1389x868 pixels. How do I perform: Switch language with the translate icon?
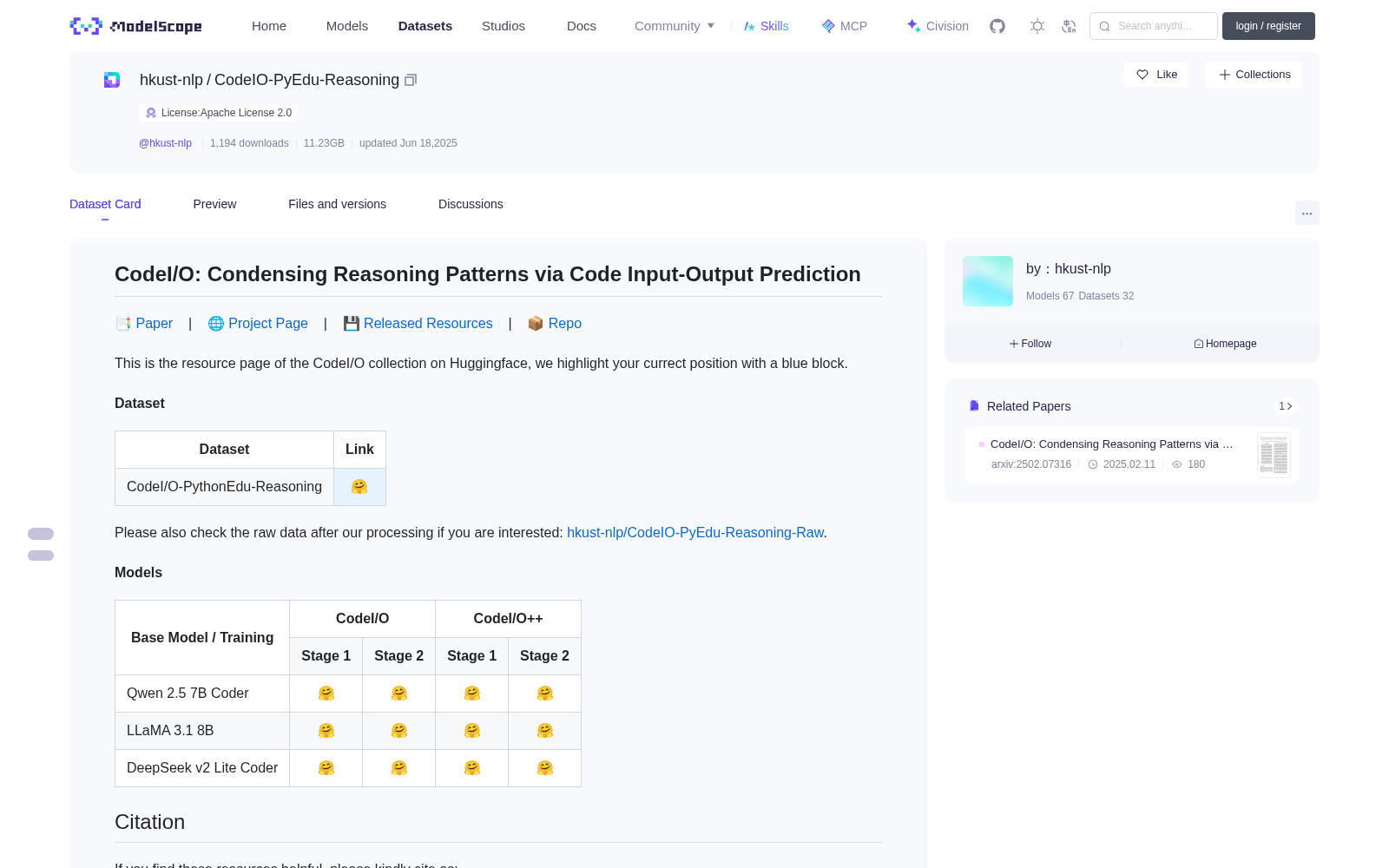[x=1069, y=26]
